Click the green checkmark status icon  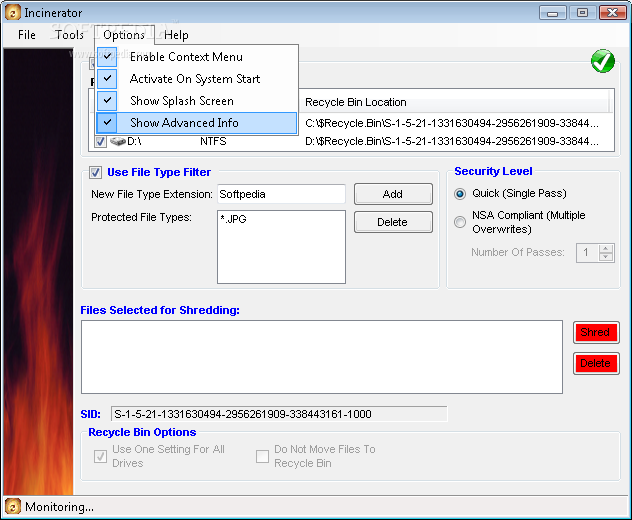[x=603, y=61]
